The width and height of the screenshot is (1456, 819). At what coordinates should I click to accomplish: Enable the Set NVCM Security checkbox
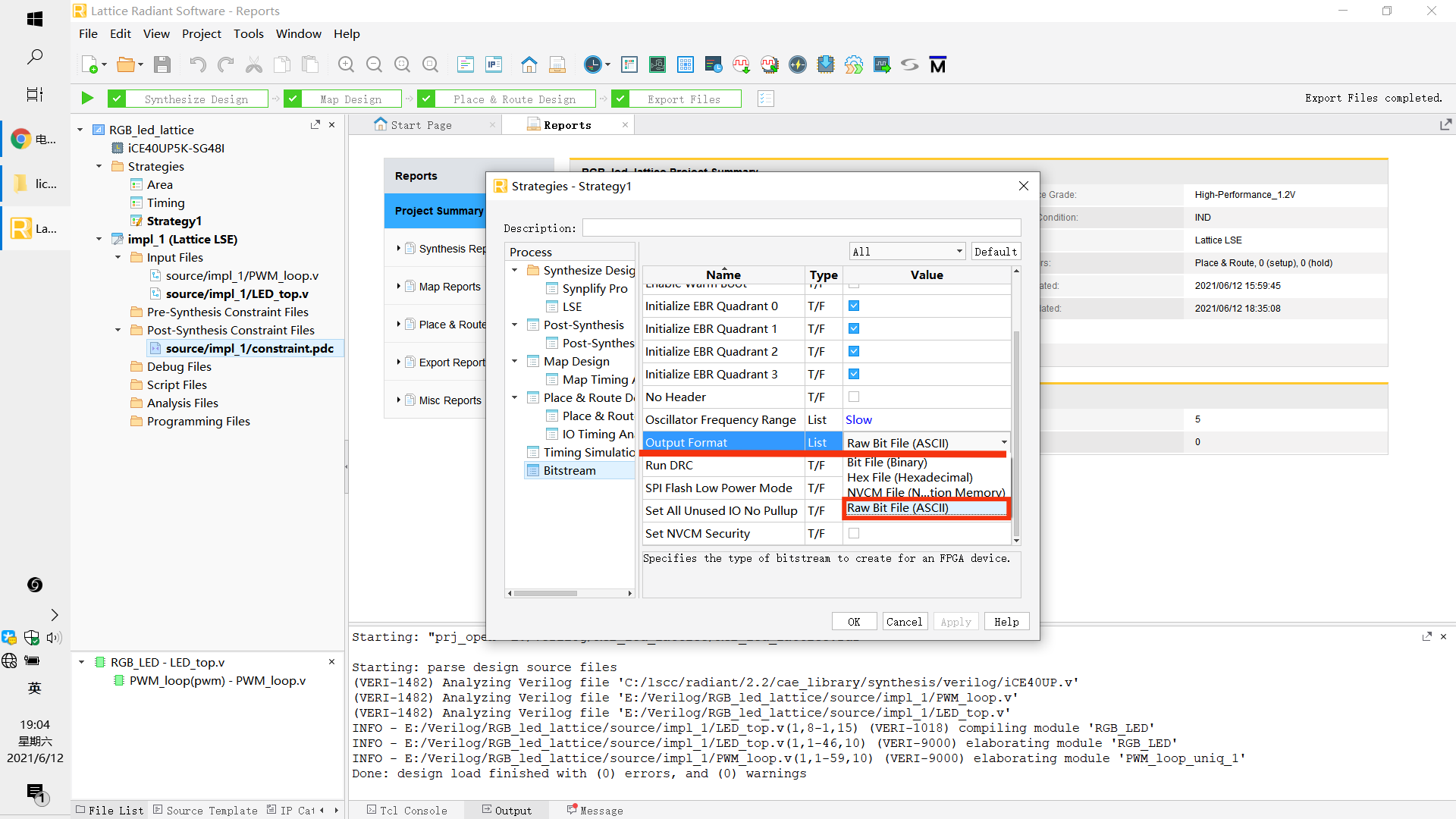(x=854, y=533)
